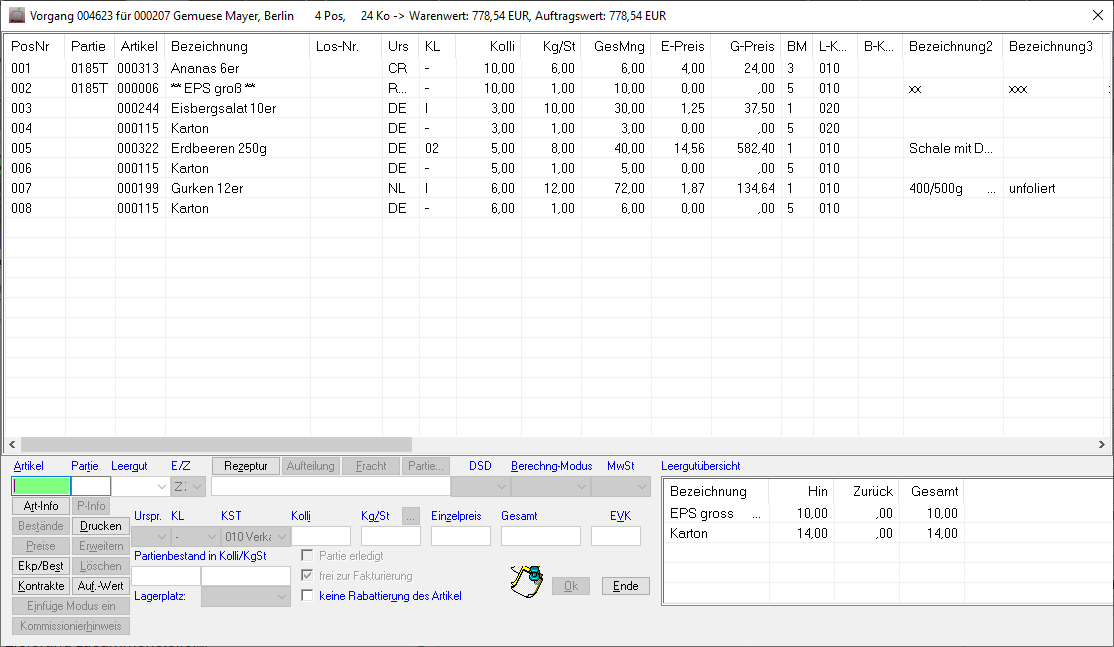Click the G-Preis column header
The height and width of the screenshot is (647, 1114).
(746, 47)
